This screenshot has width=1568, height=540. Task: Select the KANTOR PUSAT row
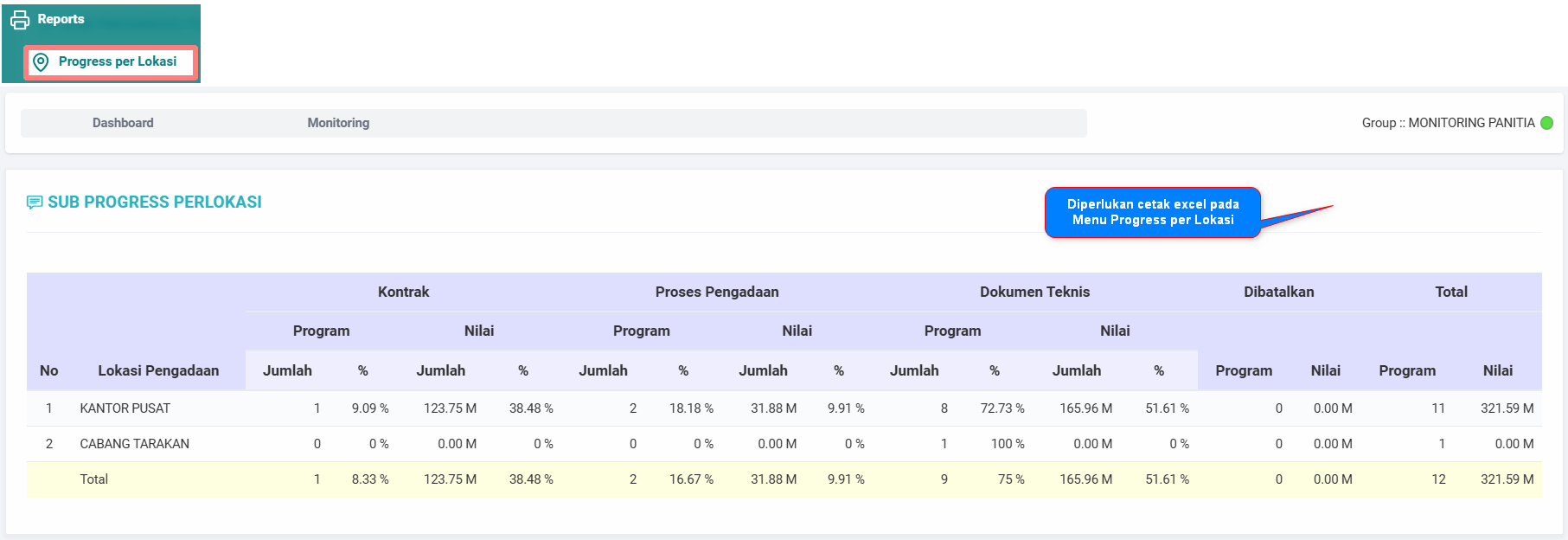pyautogui.click(x=125, y=408)
